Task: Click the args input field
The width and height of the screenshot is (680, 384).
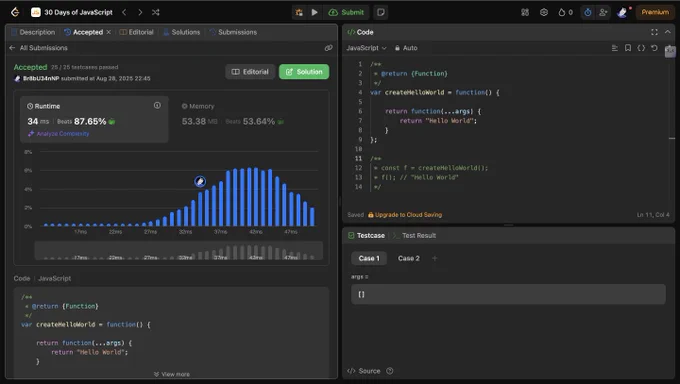Action: [x=508, y=294]
